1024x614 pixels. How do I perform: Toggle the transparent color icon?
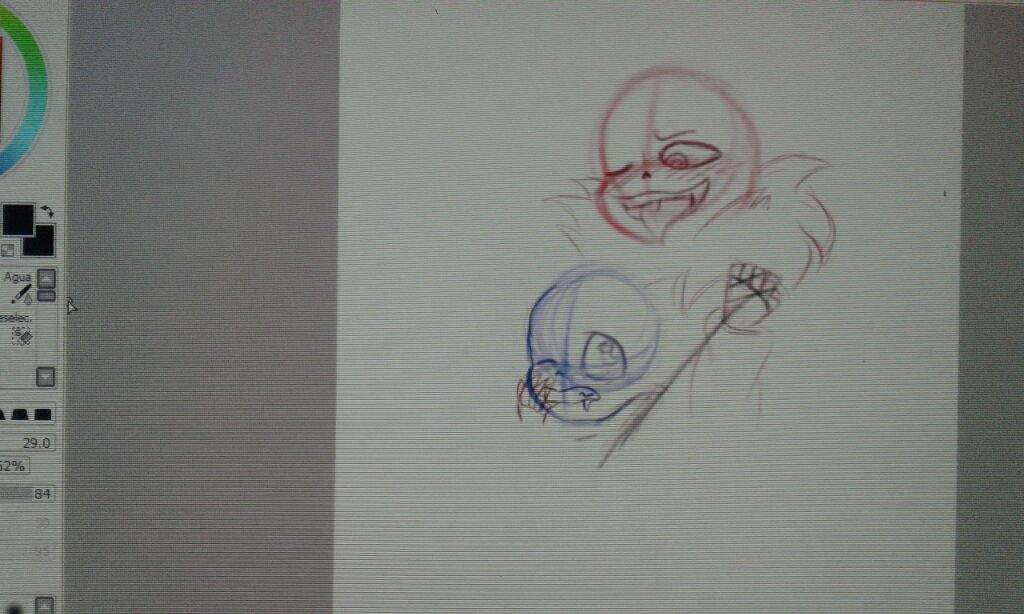pos(7,250)
